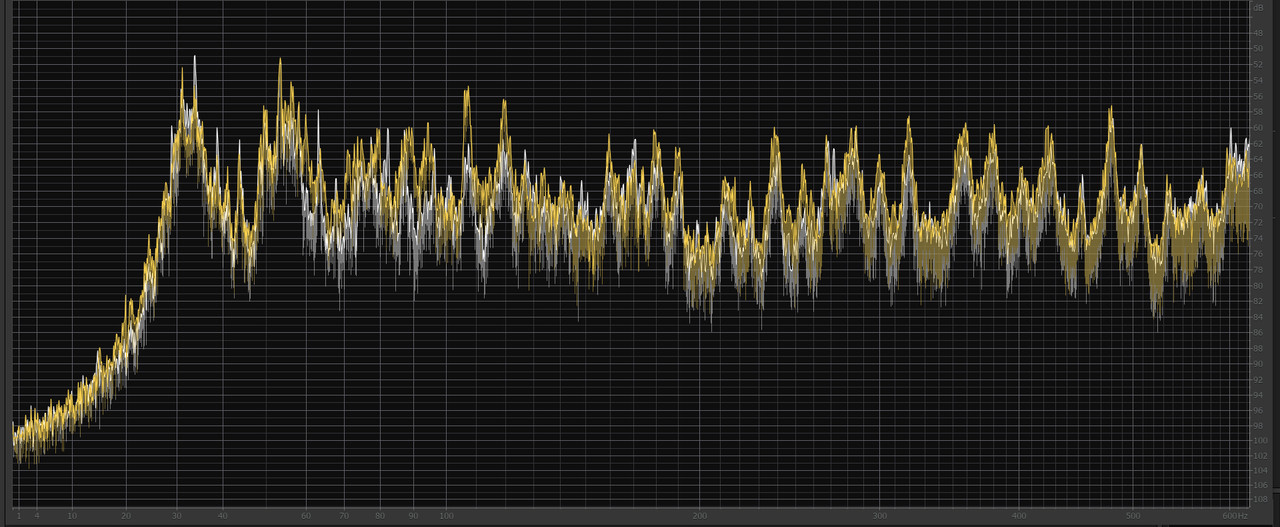Image resolution: width=1280 pixels, height=527 pixels.
Task: Click the 64 label on the dB scale
Action: [x=1257, y=159]
